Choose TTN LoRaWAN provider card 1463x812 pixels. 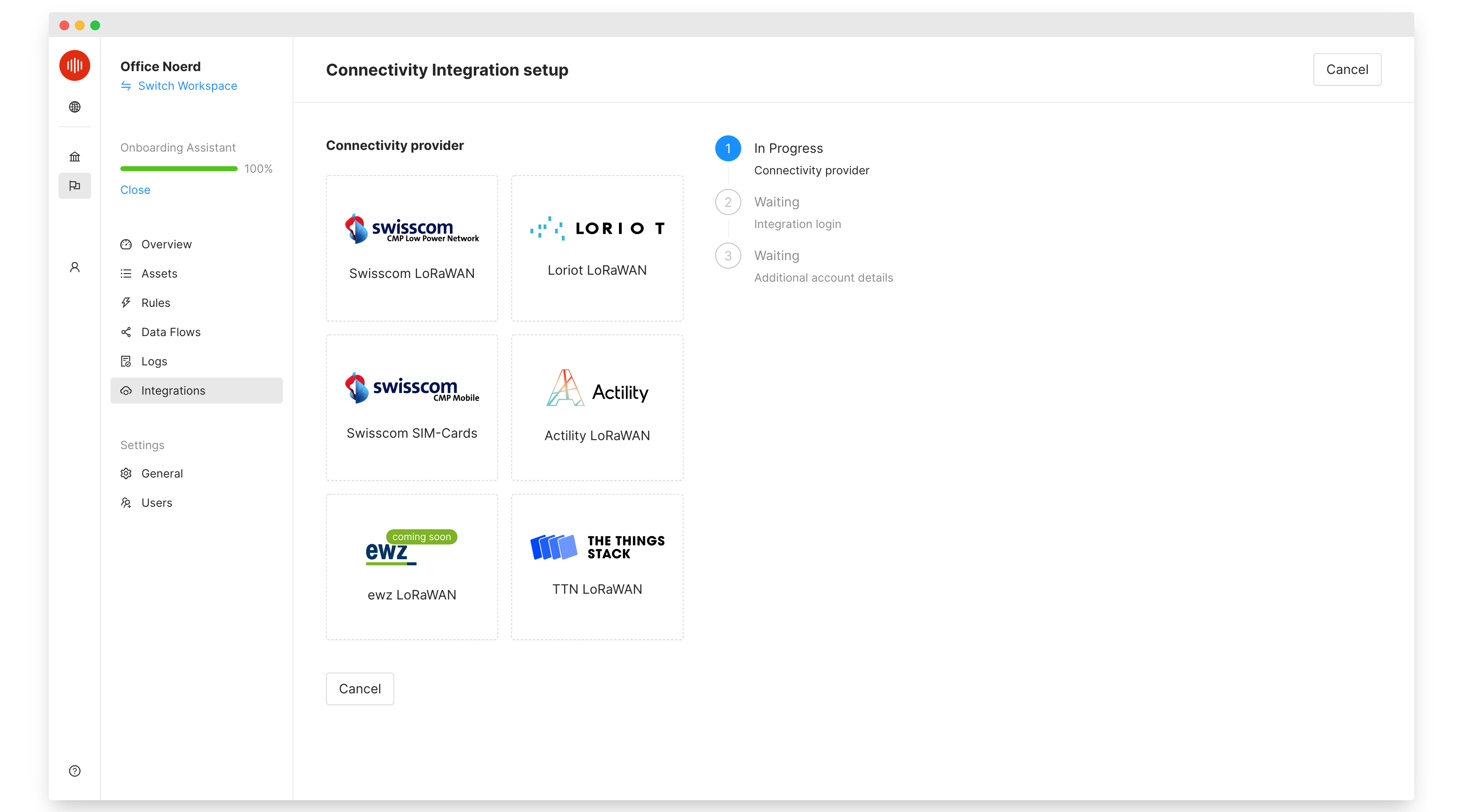597,567
